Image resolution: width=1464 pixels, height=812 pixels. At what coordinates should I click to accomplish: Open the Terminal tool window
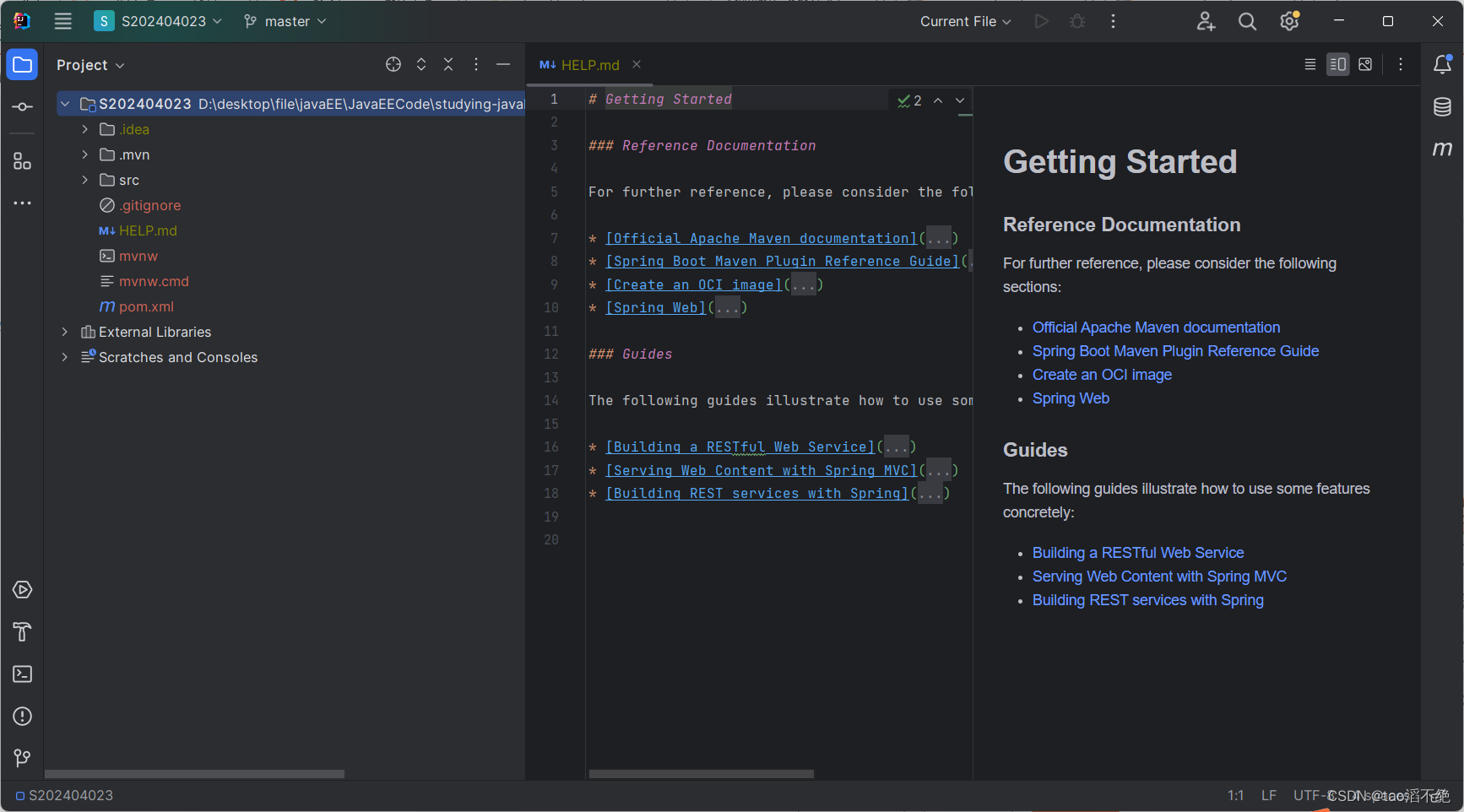pos(23,674)
